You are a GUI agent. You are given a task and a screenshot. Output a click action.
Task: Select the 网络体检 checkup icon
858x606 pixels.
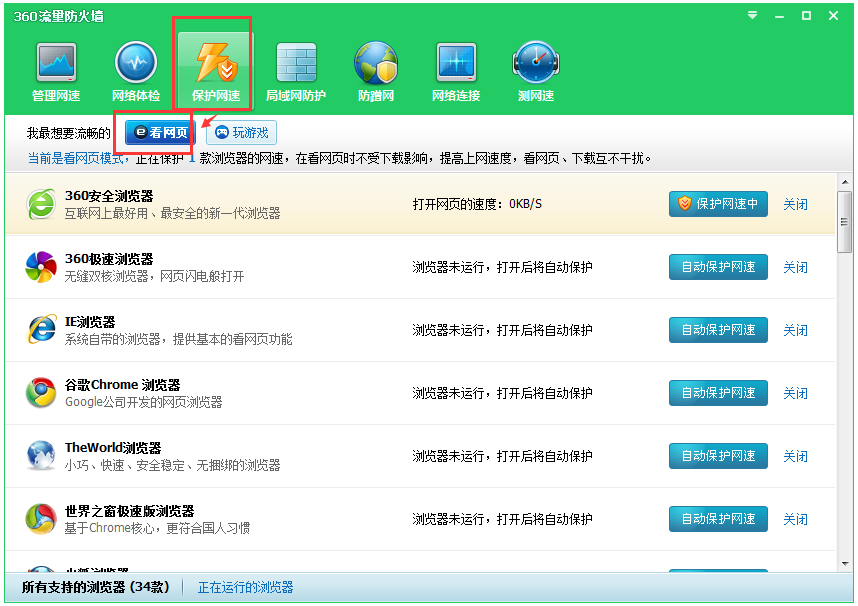[136, 64]
